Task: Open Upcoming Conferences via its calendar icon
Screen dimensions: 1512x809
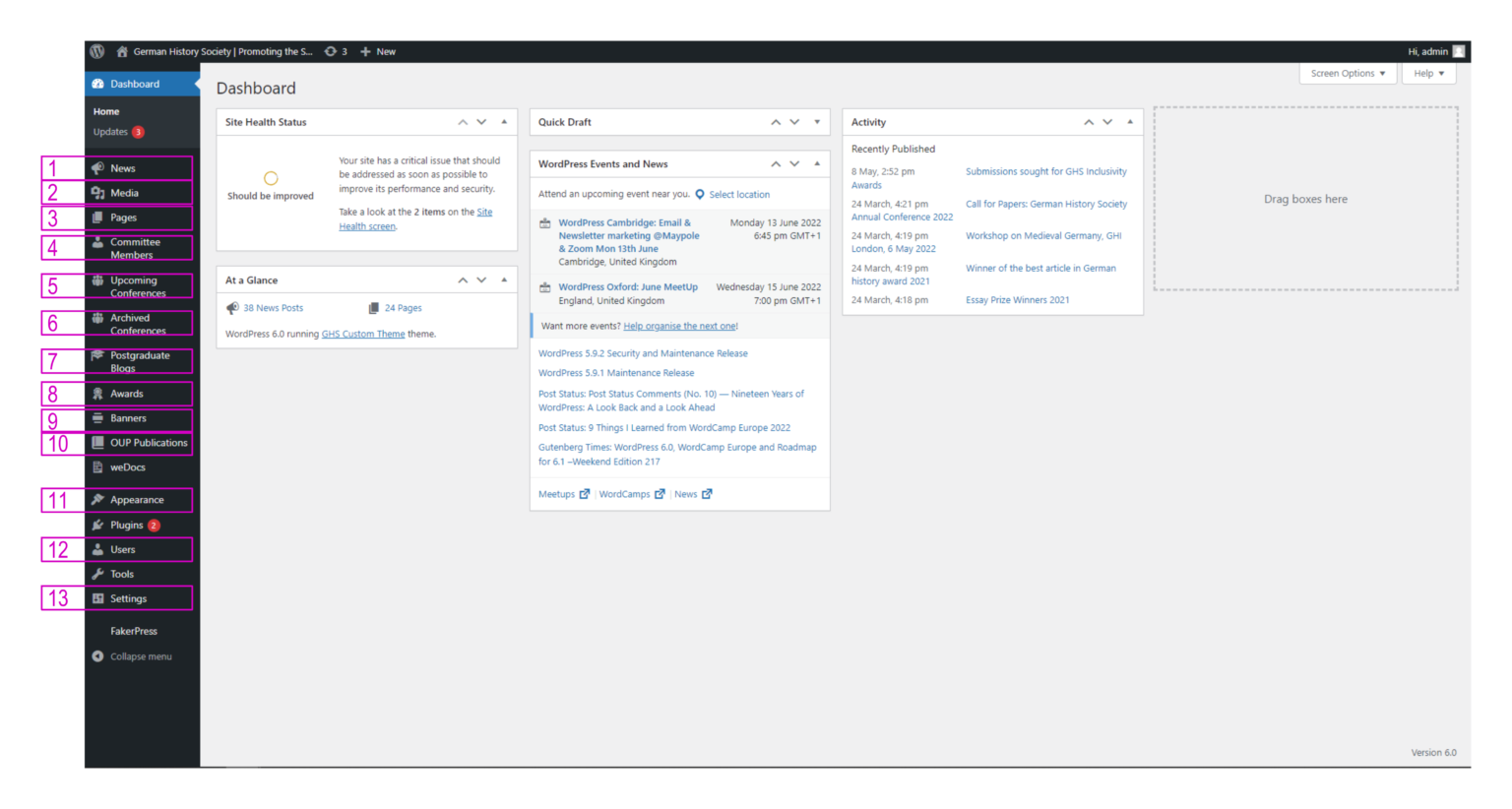Action: [96, 280]
